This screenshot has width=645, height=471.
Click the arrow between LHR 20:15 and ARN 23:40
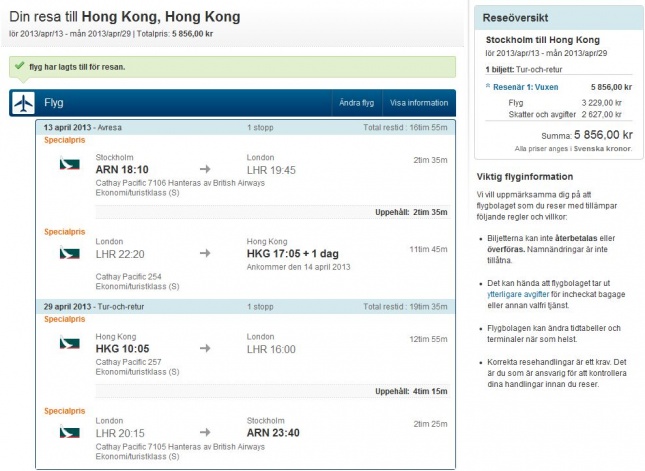(205, 433)
